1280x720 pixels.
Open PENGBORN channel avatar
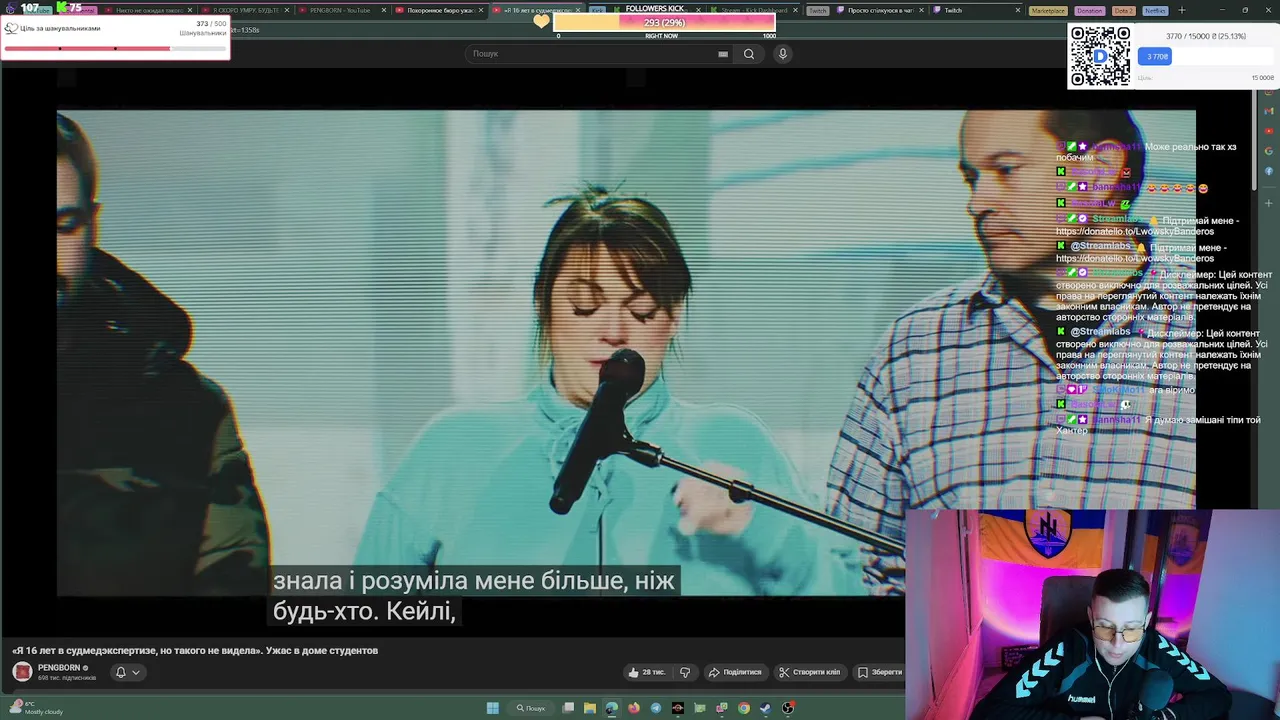tap(22, 671)
